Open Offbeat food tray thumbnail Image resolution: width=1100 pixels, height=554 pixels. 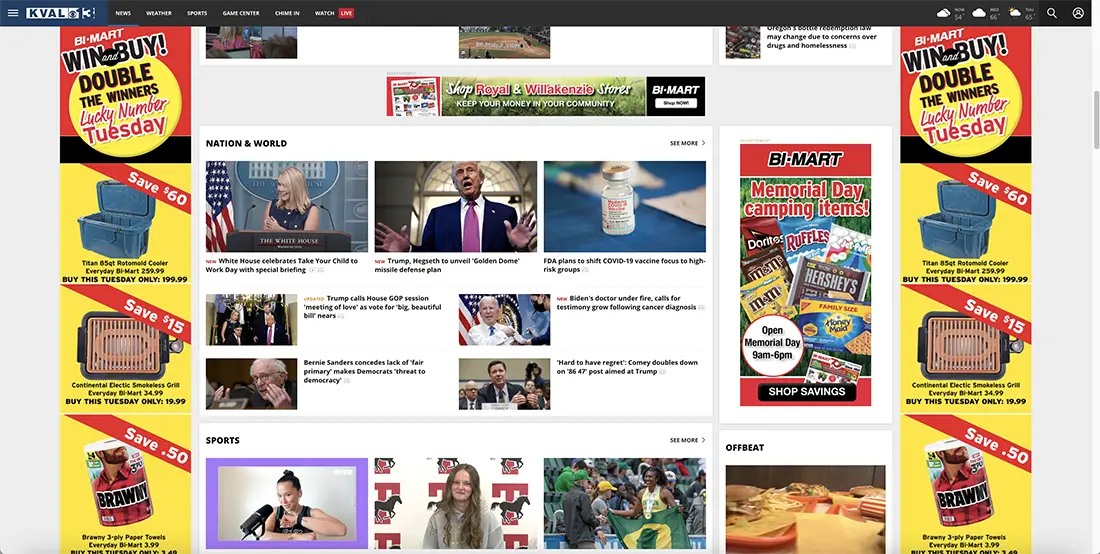click(805, 510)
